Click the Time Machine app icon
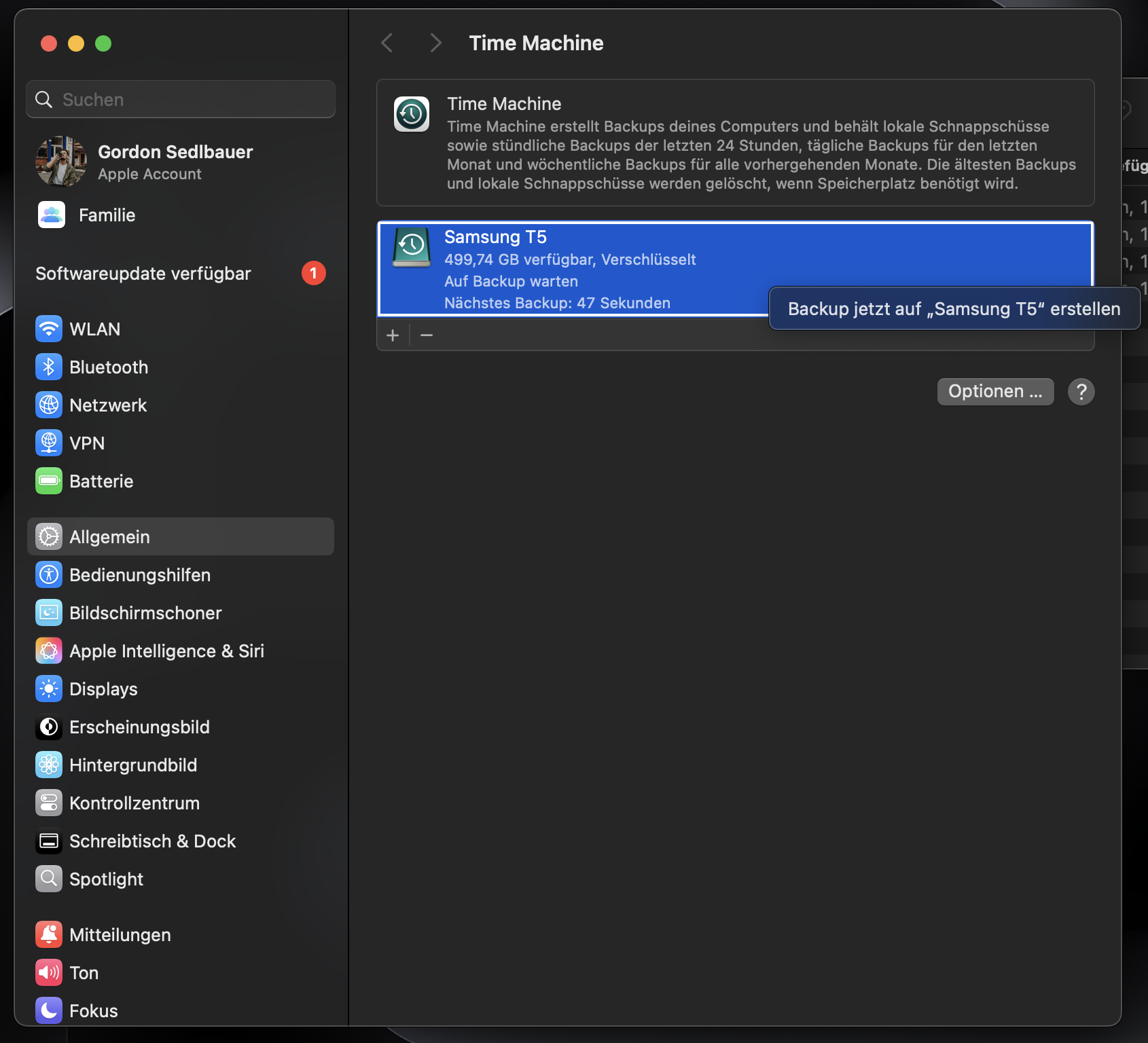Viewport: 1148px width, 1043px height. click(412, 114)
